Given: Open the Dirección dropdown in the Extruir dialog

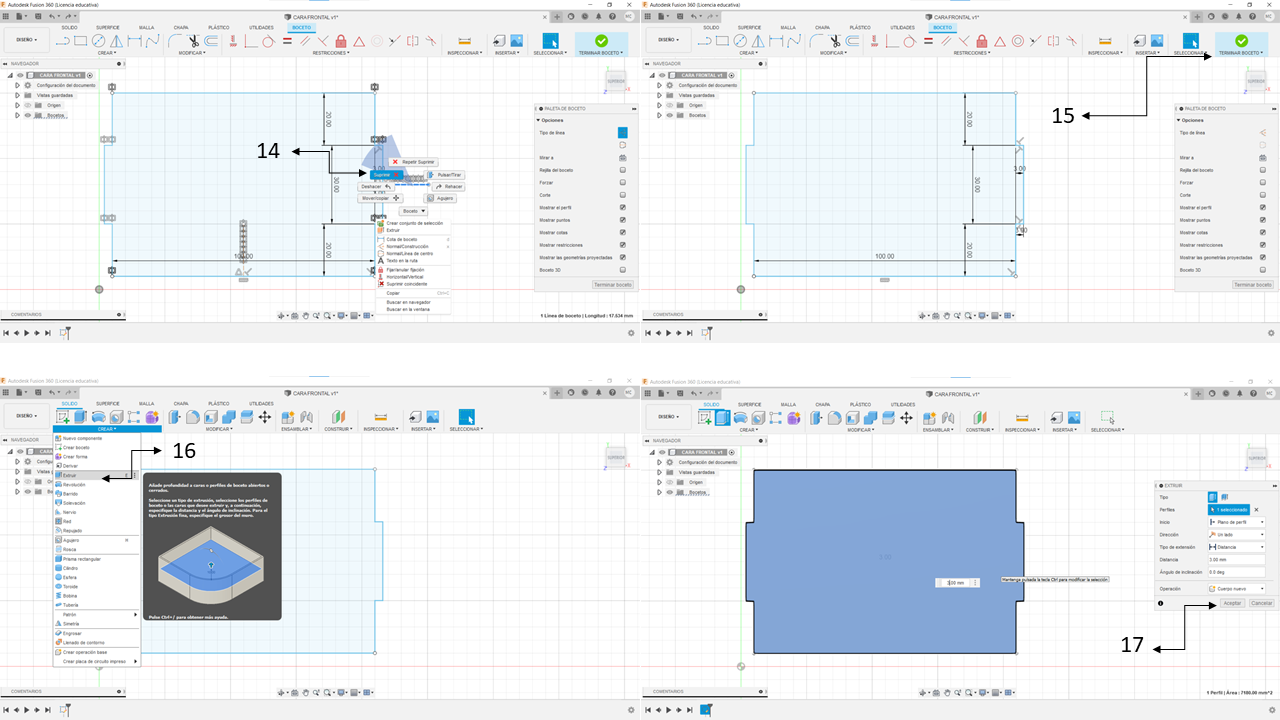Looking at the screenshot, I should [x=1238, y=534].
